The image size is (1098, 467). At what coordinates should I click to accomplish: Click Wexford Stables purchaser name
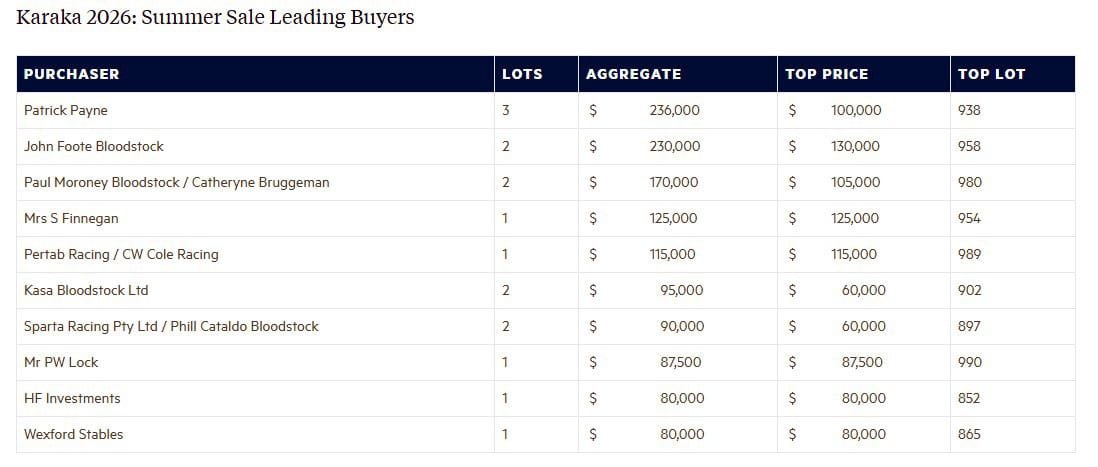(74, 434)
